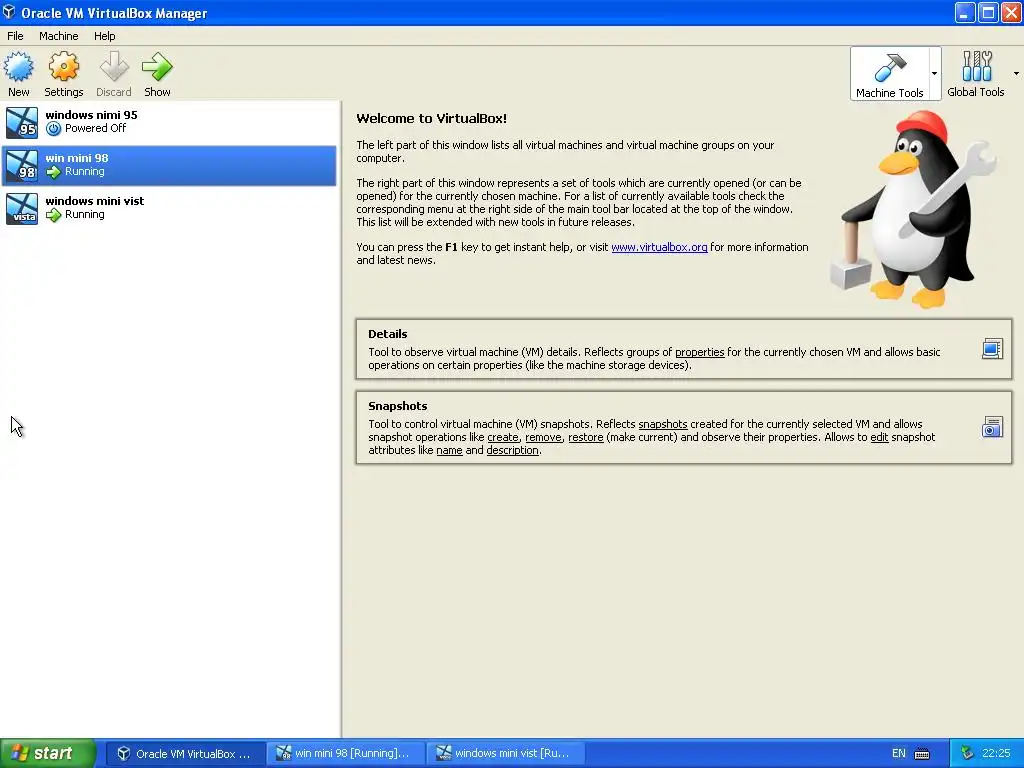Select the win mini 98 virtual machine

tap(169, 165)
